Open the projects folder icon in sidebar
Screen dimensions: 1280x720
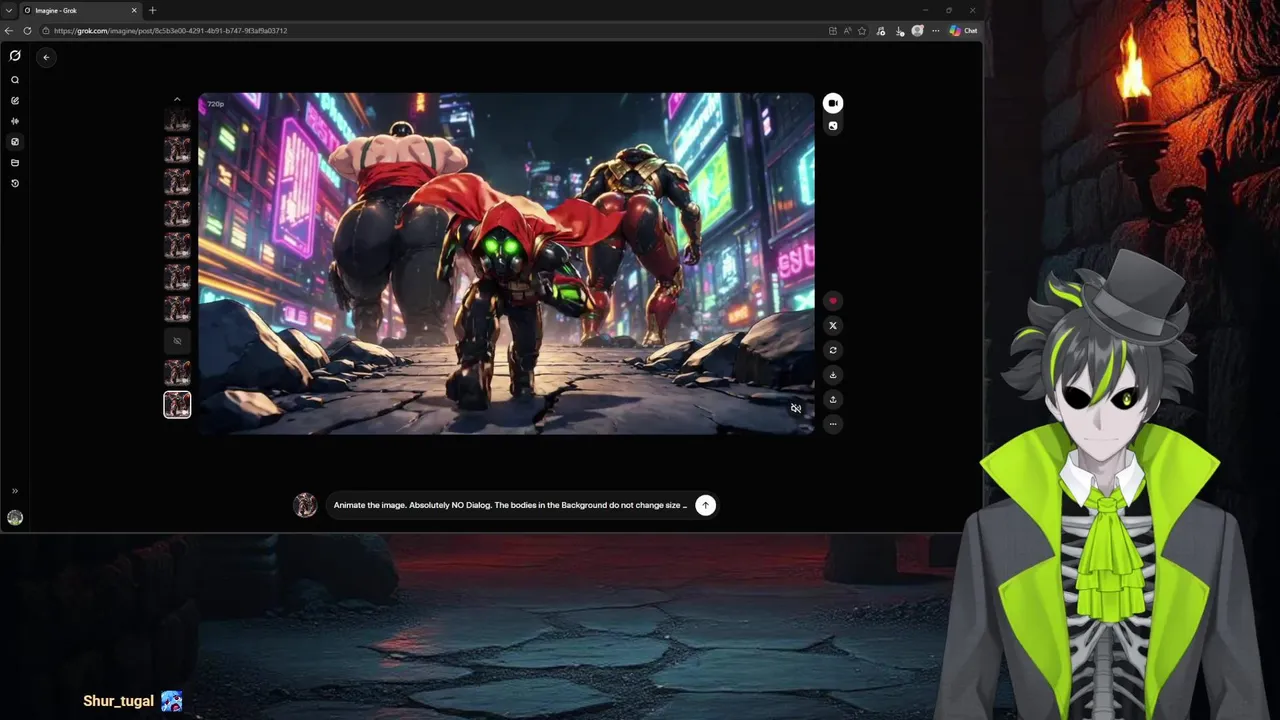15,162
